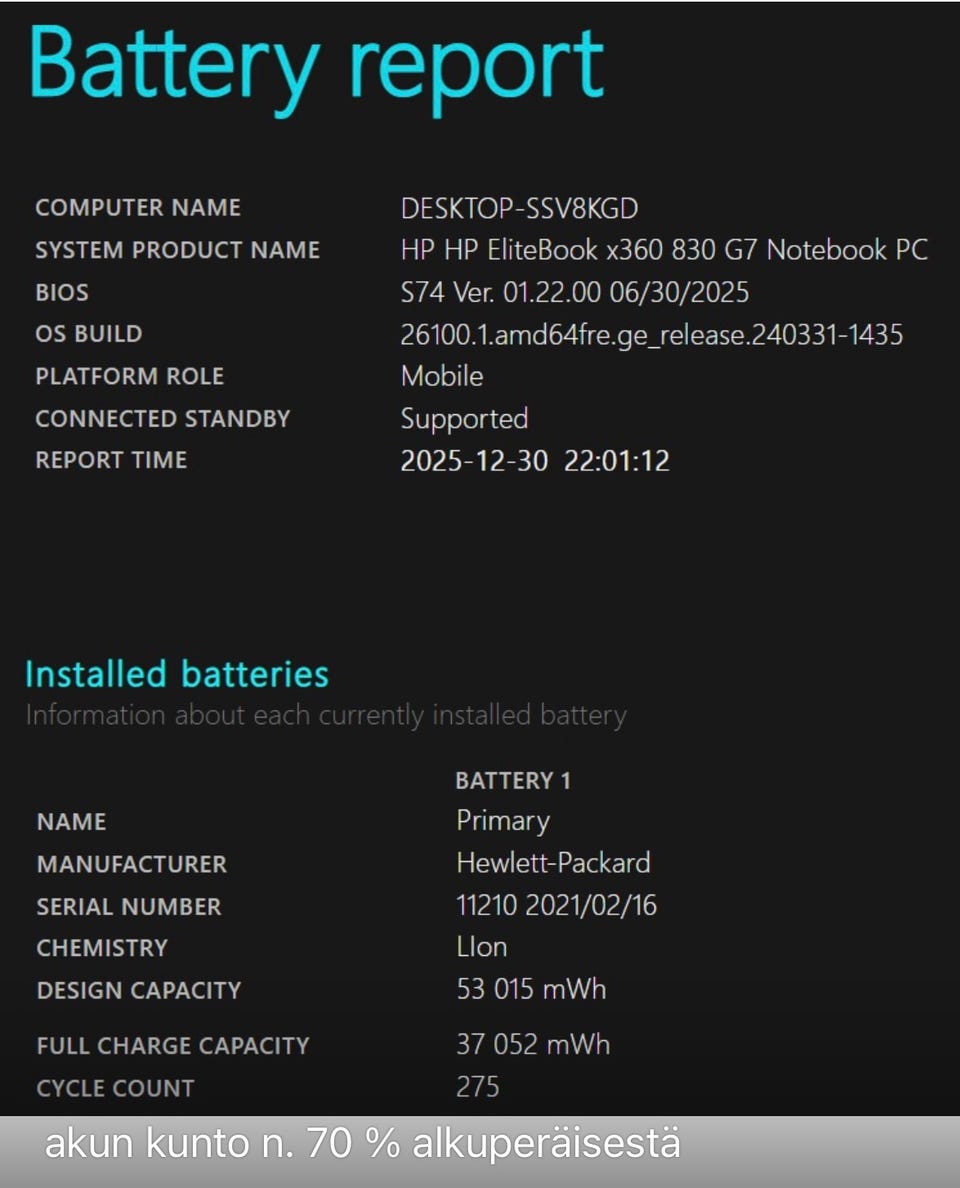Select the report time 2025-12-30 22:01:12
The image size is (960, 1188).
click(x=535, y=461)
